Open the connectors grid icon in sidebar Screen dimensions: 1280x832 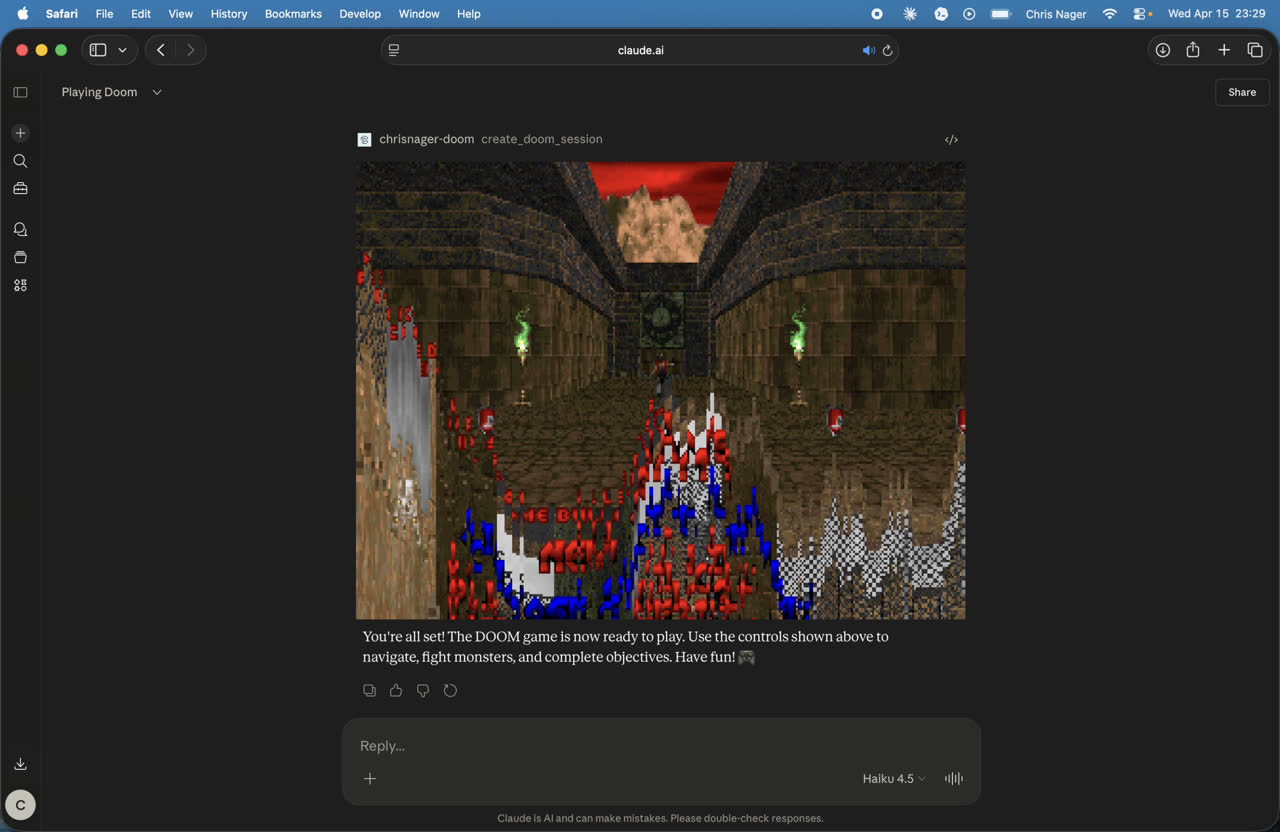coord(20,285)
